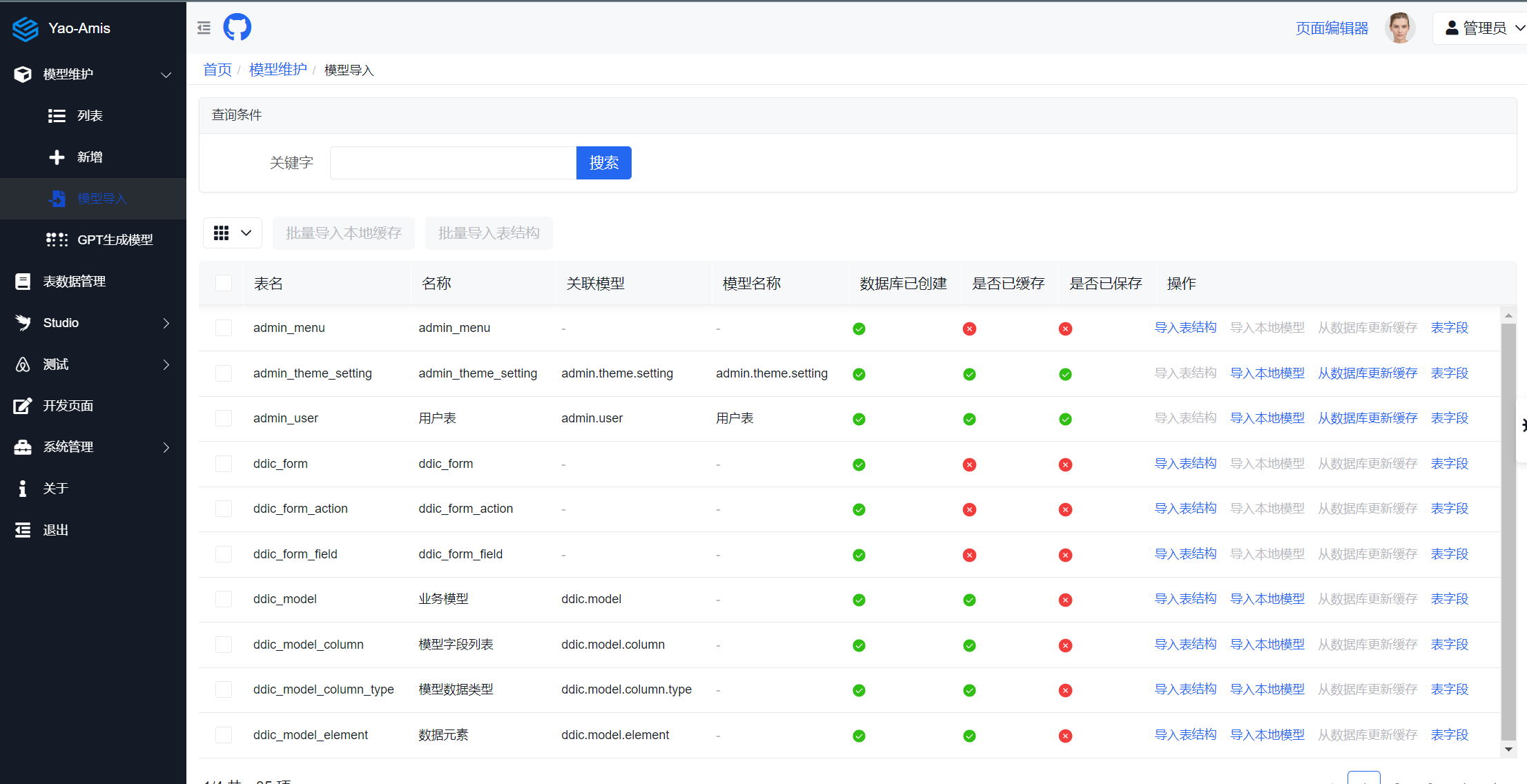Expand the Studio sidebar menu
This screenshot has height=784, width=1527.
(x=93, y=322)
